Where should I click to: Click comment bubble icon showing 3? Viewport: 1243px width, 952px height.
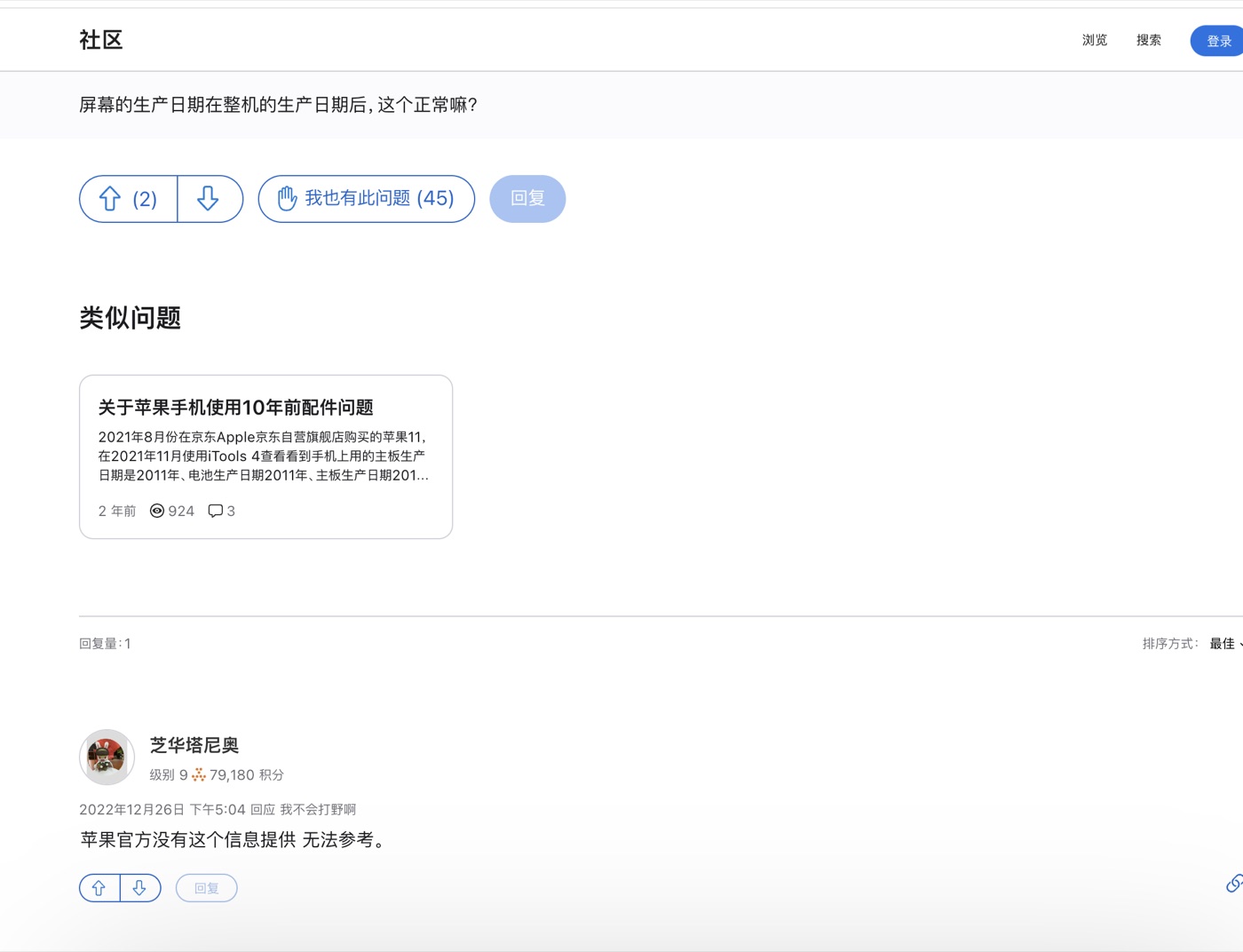click(x=216, y=511)
